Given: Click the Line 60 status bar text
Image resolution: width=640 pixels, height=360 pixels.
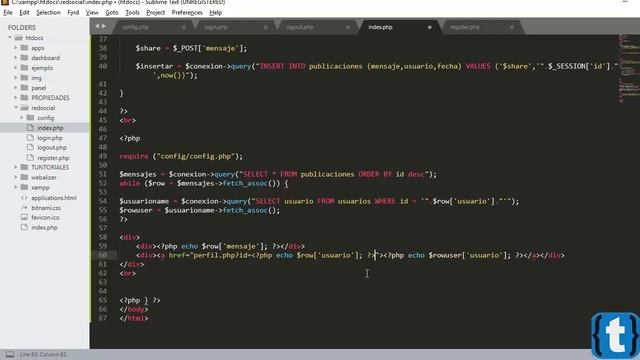Looking at the screenshot, I should (x=43, y=354).
